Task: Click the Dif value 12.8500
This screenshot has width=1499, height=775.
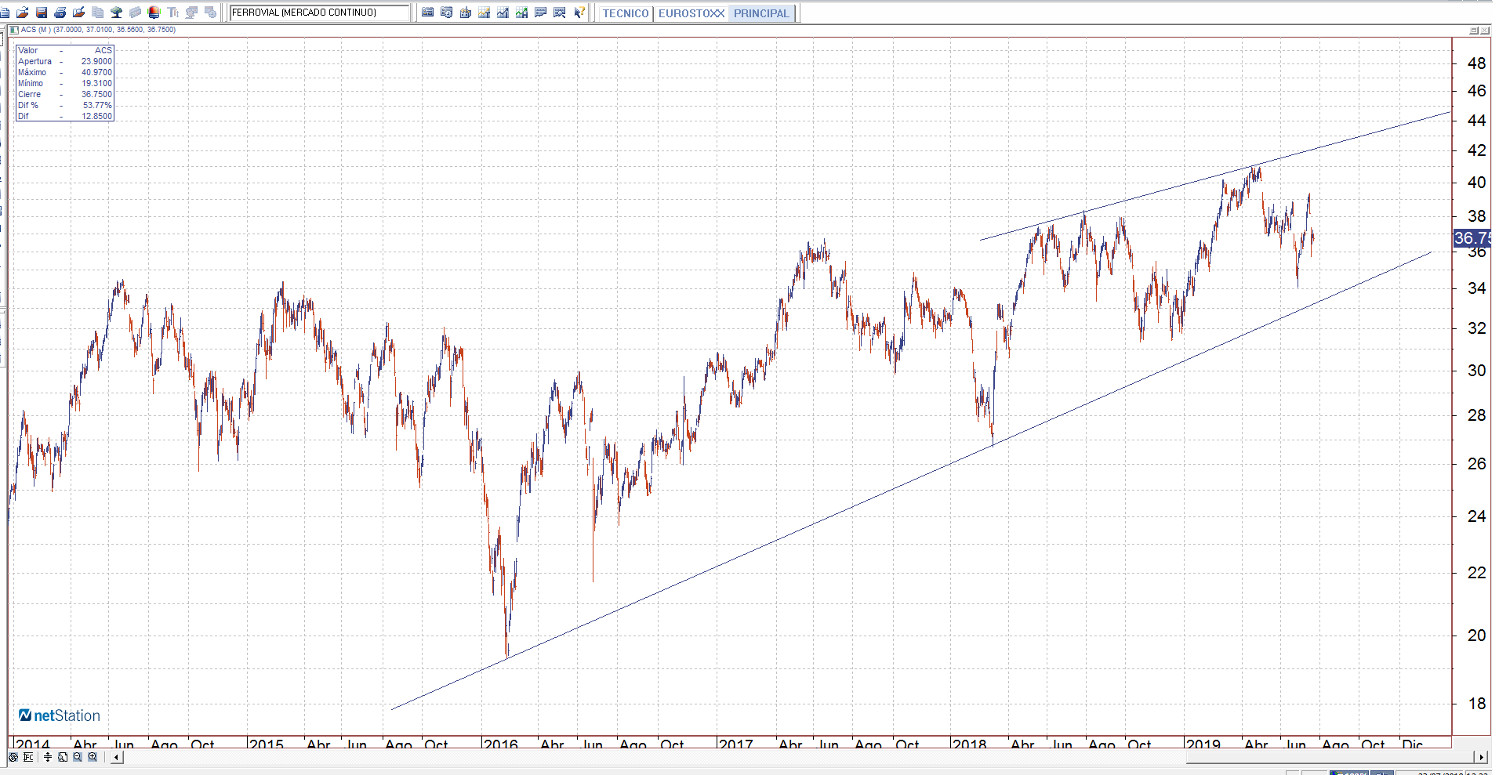Action: tap(97, 117)
